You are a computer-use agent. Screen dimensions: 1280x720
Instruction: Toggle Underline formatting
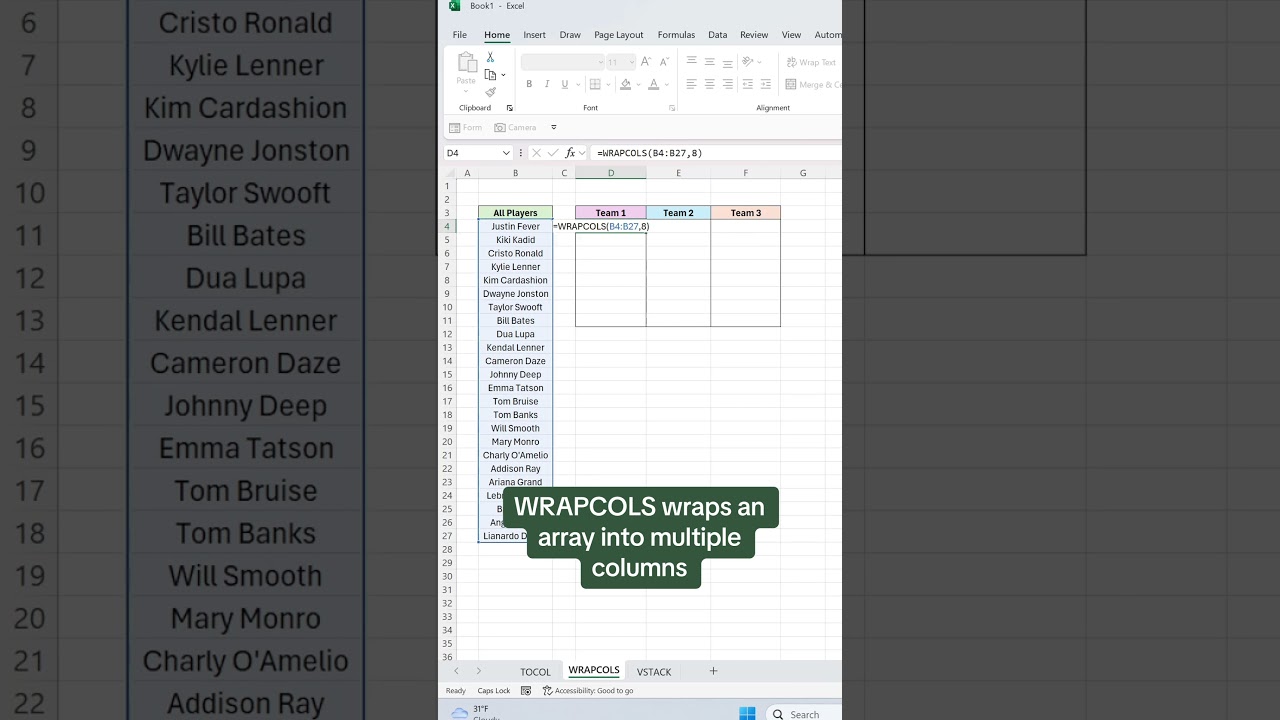(564, 85)
